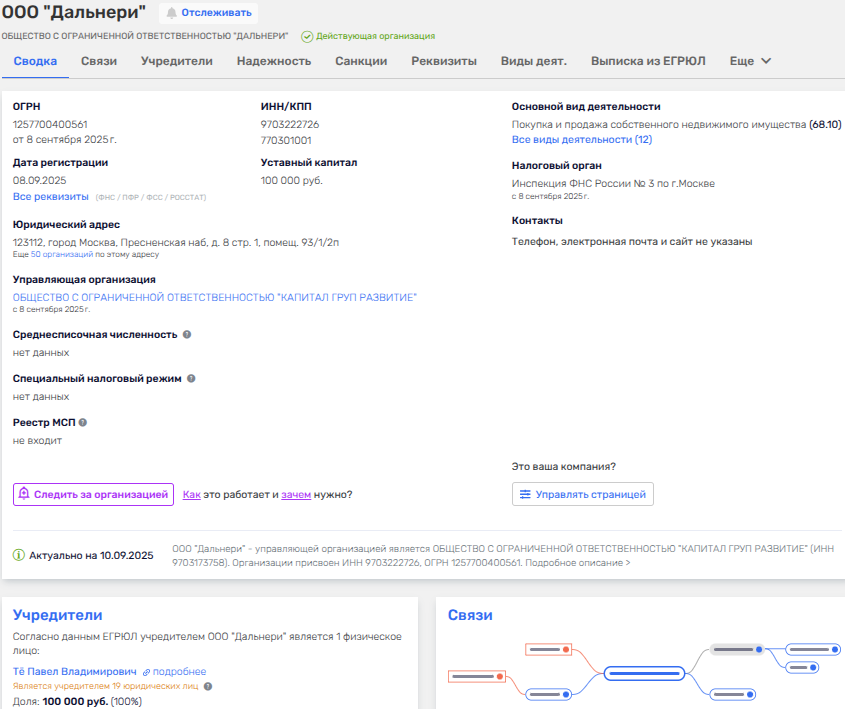Click the question icon next to Реестр МСП
This screenshot has width=845, height=709.
[x=83, y=423]
